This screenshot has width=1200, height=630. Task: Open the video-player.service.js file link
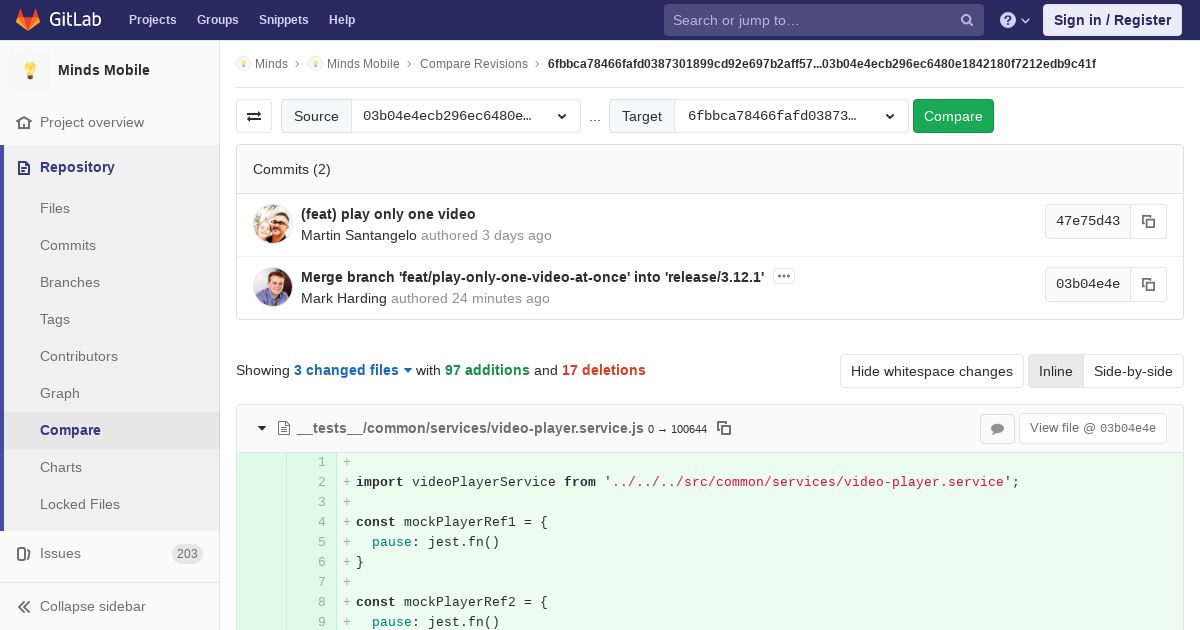[x=470, y=428]
